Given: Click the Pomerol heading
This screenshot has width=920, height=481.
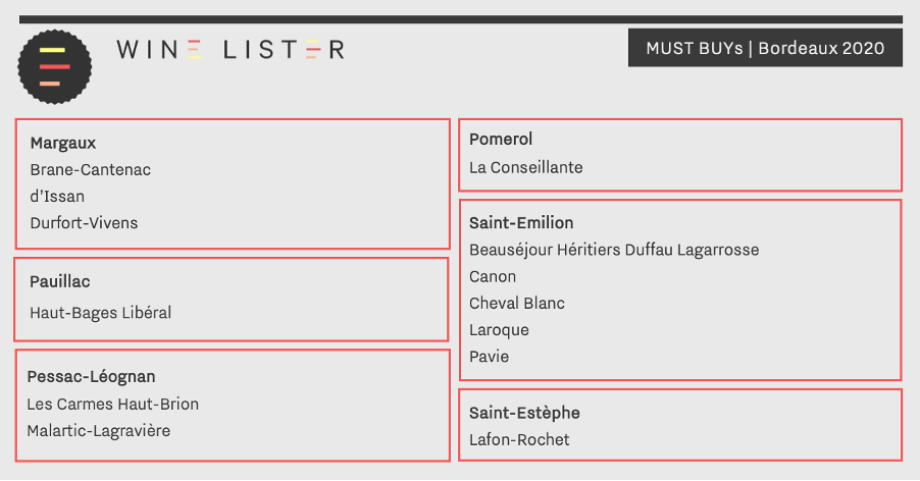Looking at the screenshot, I should click(500, 139).
